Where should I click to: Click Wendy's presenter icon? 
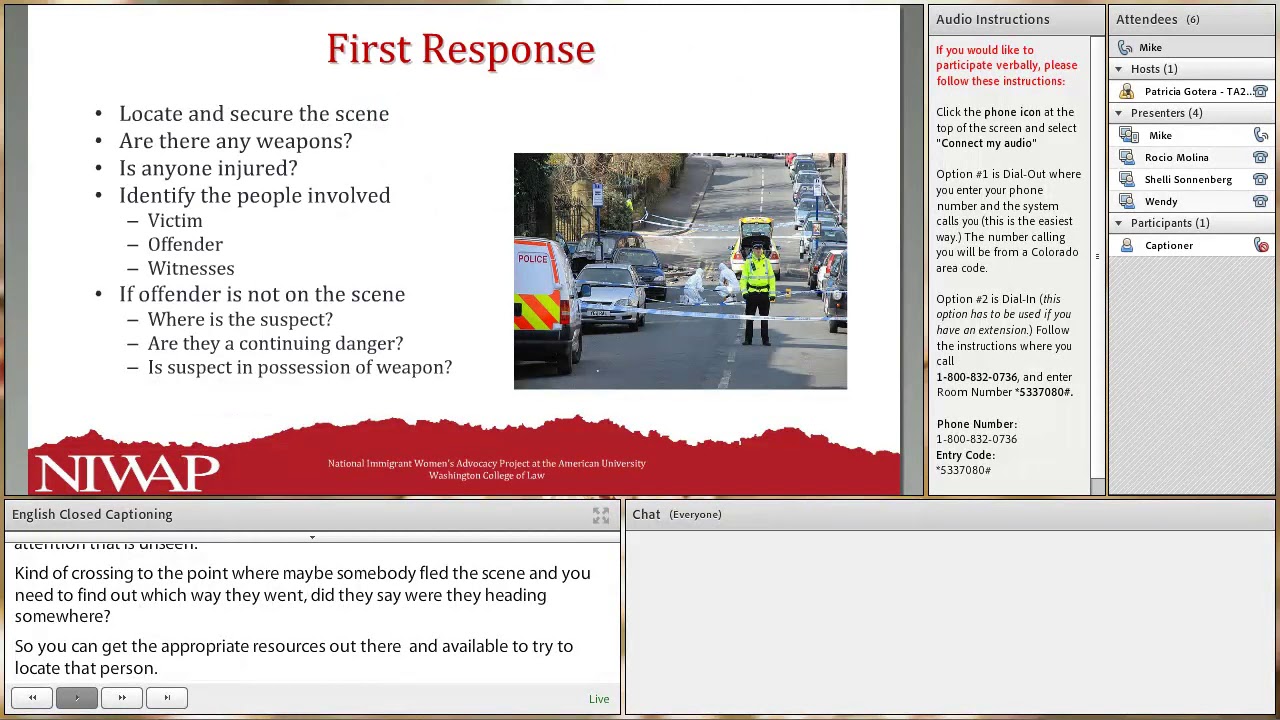[x=1127, y=202]
